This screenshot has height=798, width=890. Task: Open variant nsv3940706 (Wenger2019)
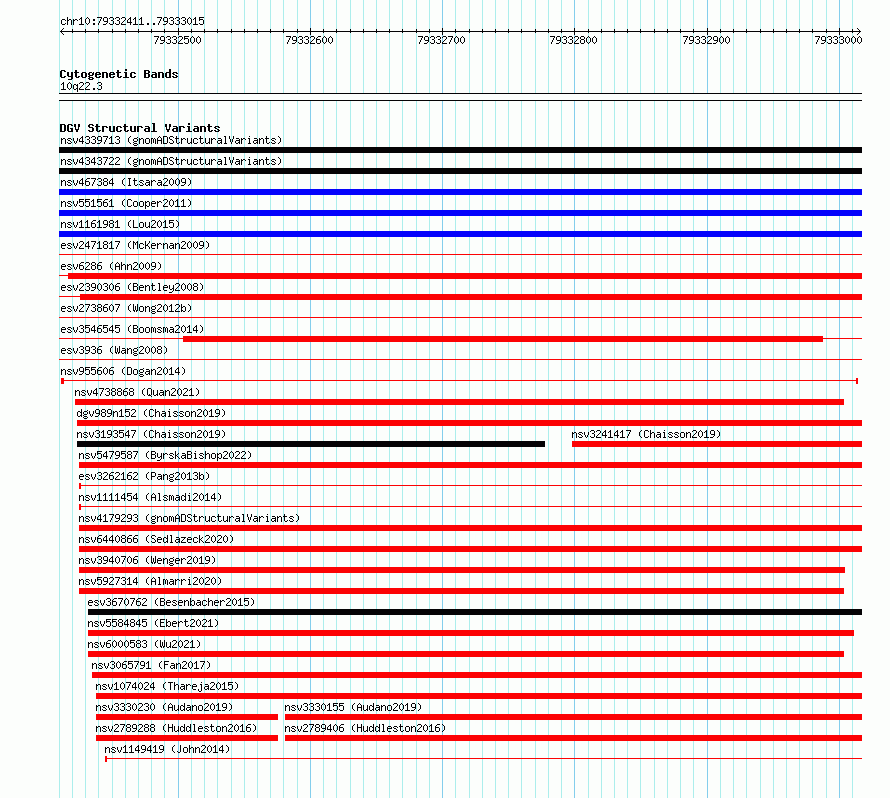point(148,560)
